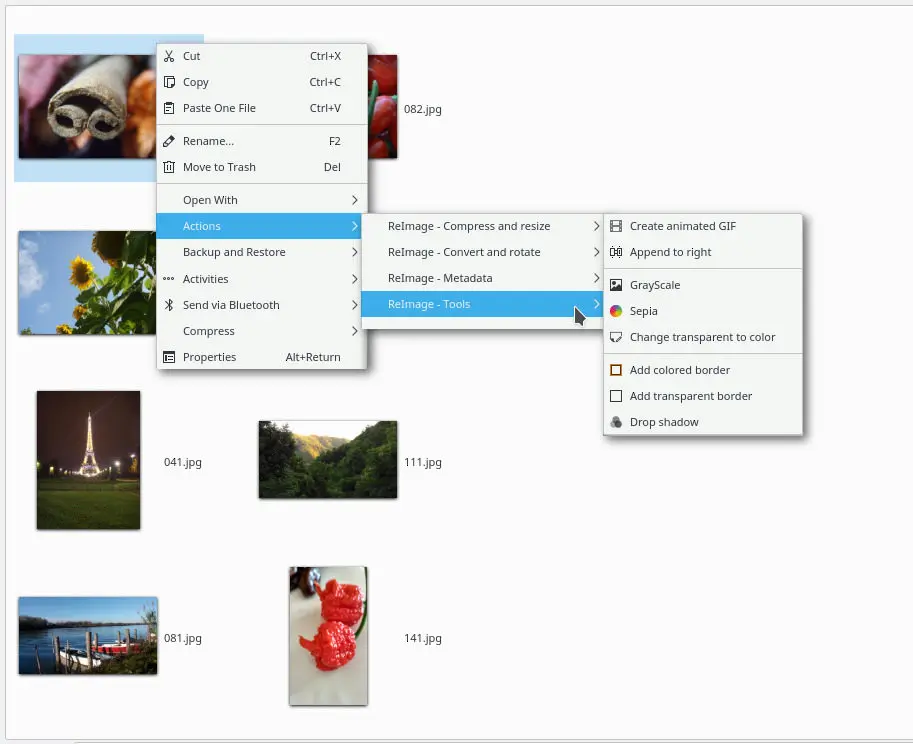Click the 041.jpg file name
The image size is (913, 744).
183,462
